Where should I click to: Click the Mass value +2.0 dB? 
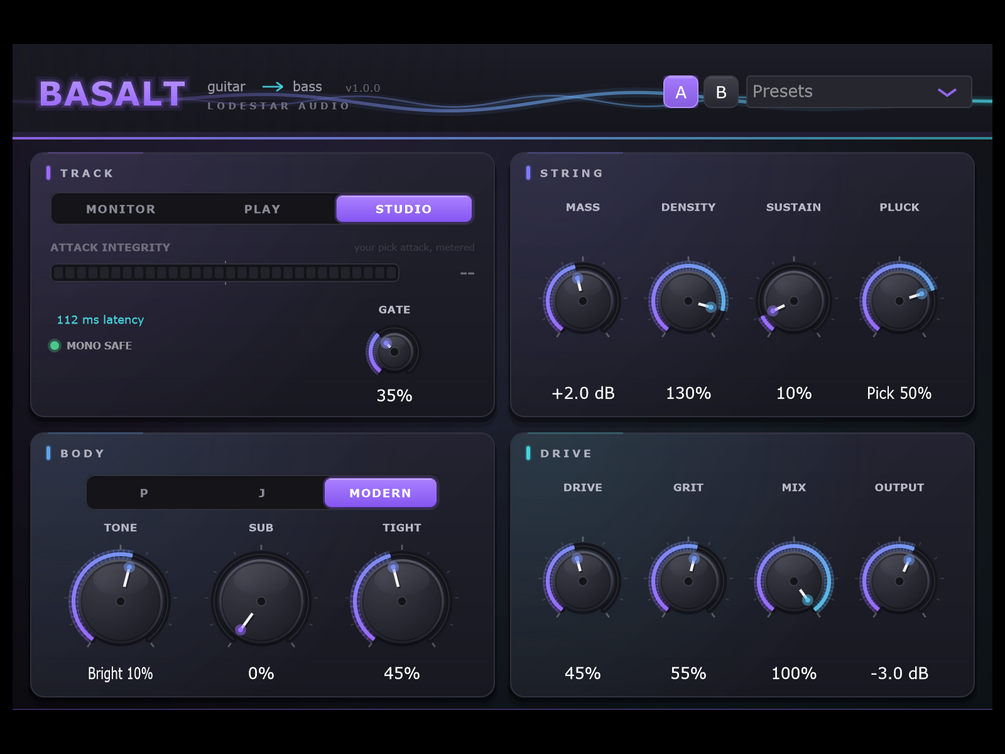[x=583, y=393]
